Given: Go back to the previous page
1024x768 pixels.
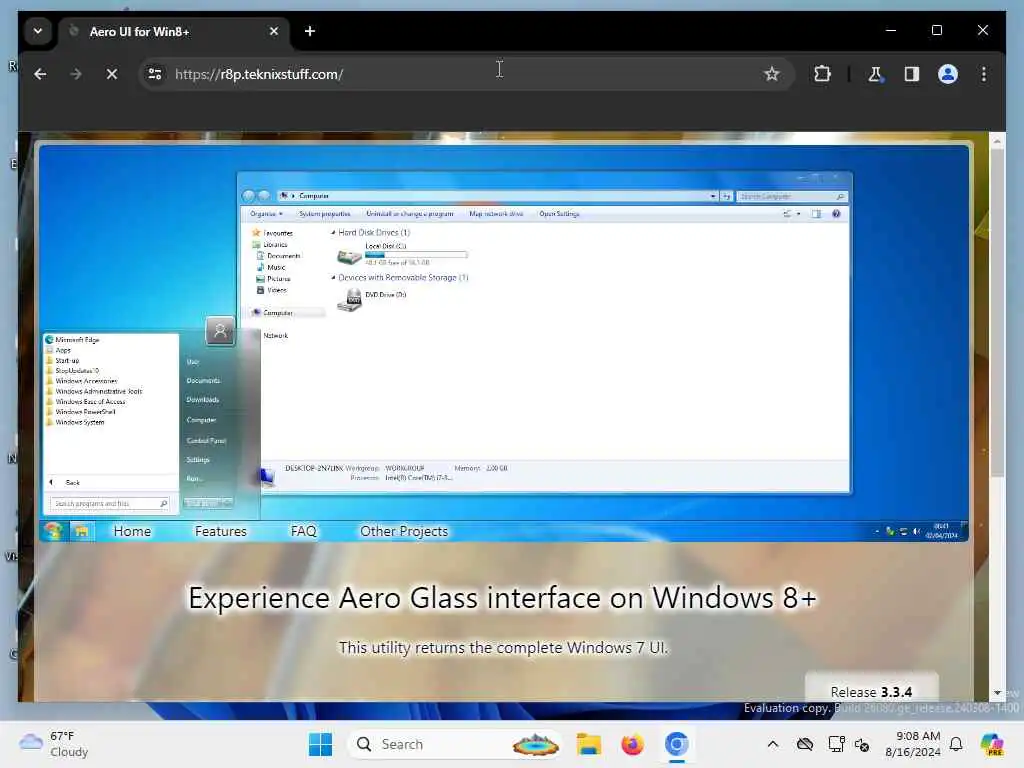Looking at the screenshot, I should tap(40, 74).
